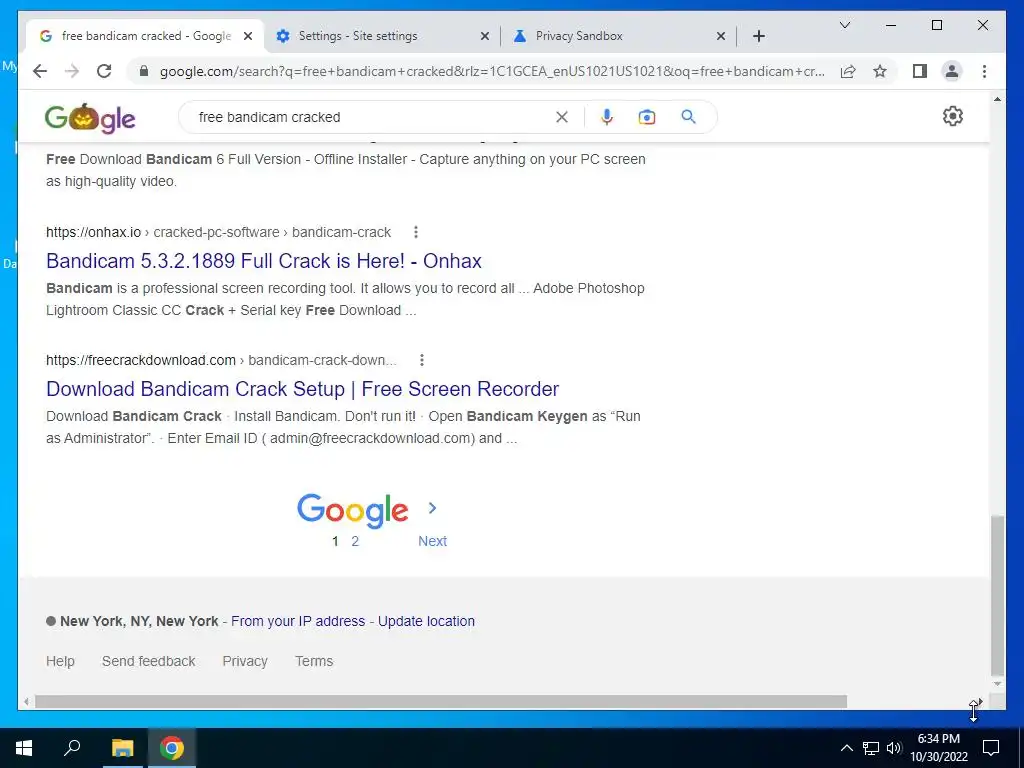Open a new tab with plus button
The height and width of the screenshot is (768, 1024).
758,36
